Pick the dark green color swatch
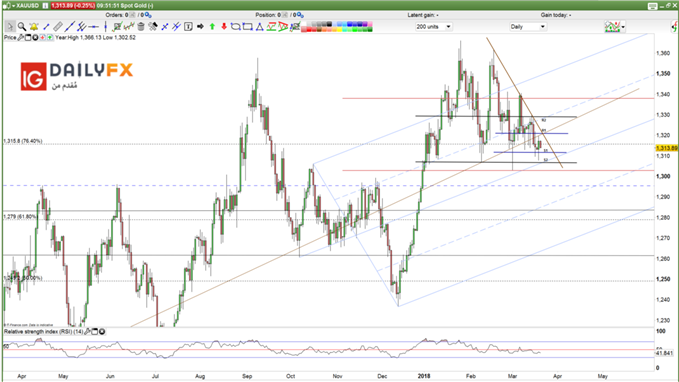679x382 pixels. 370,29
